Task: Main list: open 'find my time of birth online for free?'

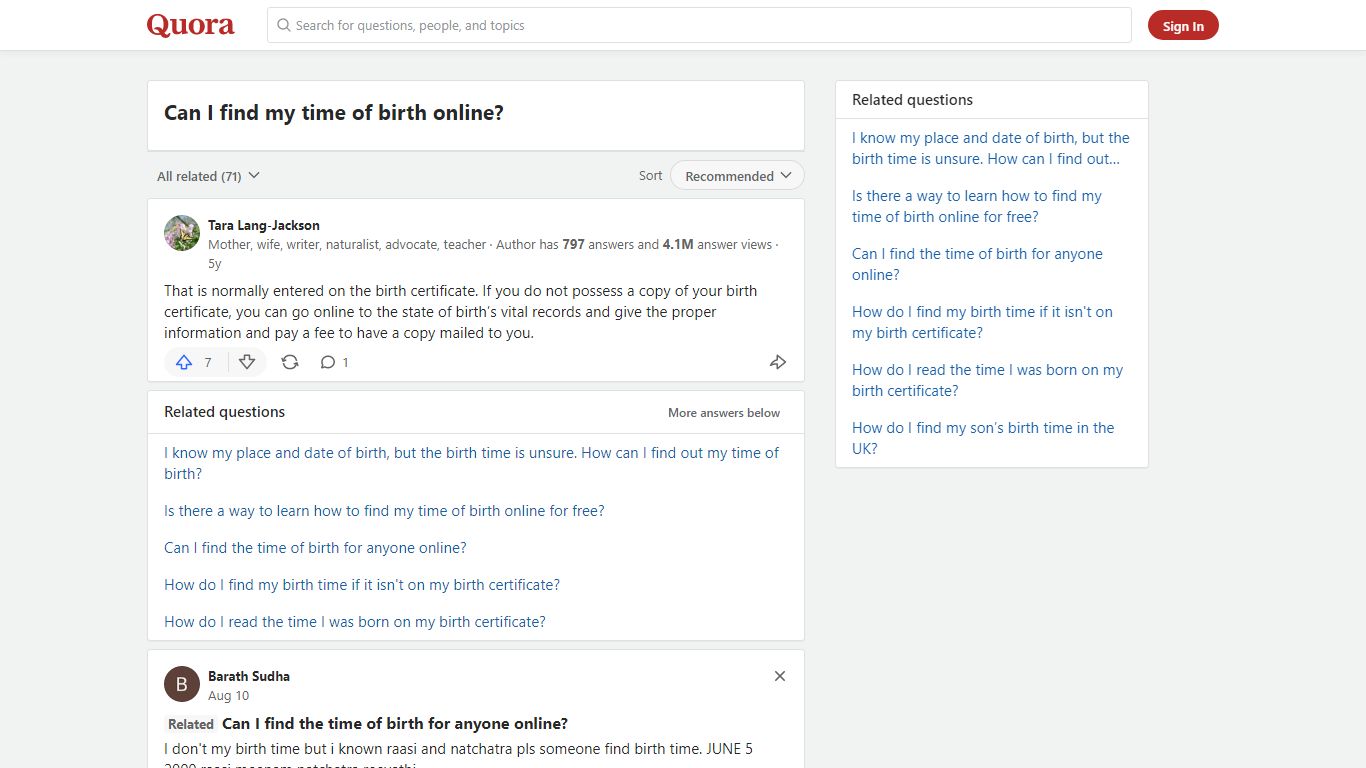Action: tap(384, 511)
